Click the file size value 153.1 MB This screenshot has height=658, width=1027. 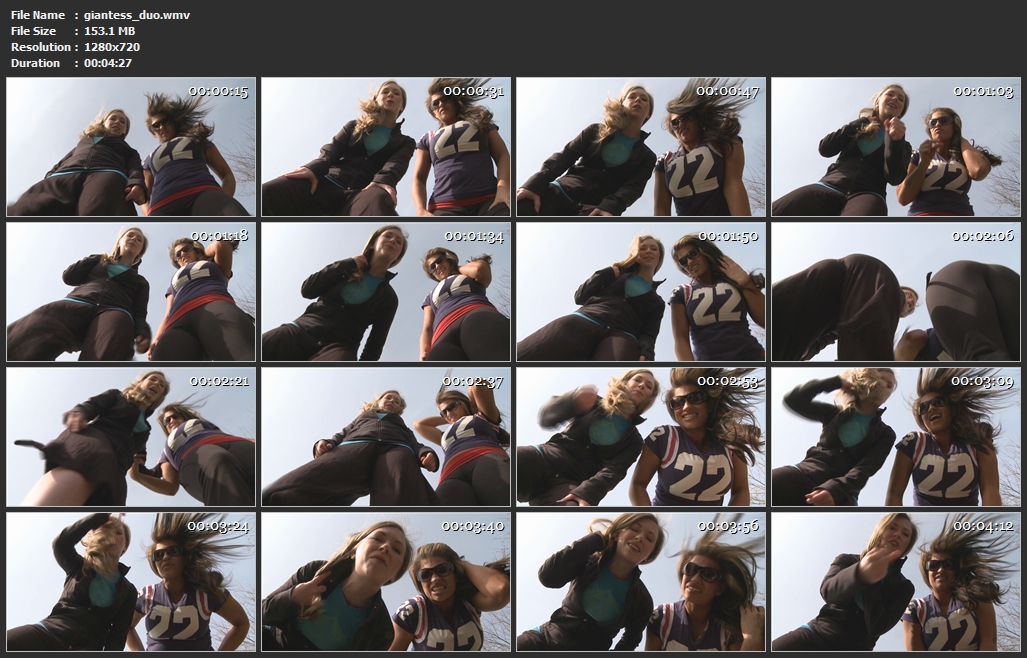[x=109, y=31]
